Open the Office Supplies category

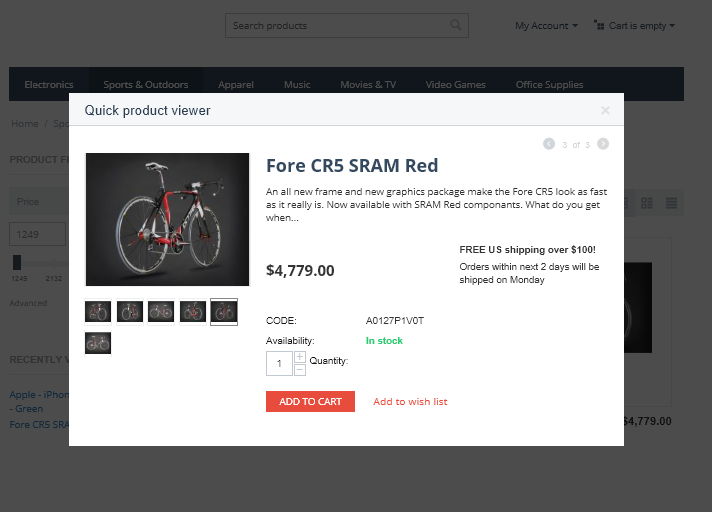[x=549, y=85]
